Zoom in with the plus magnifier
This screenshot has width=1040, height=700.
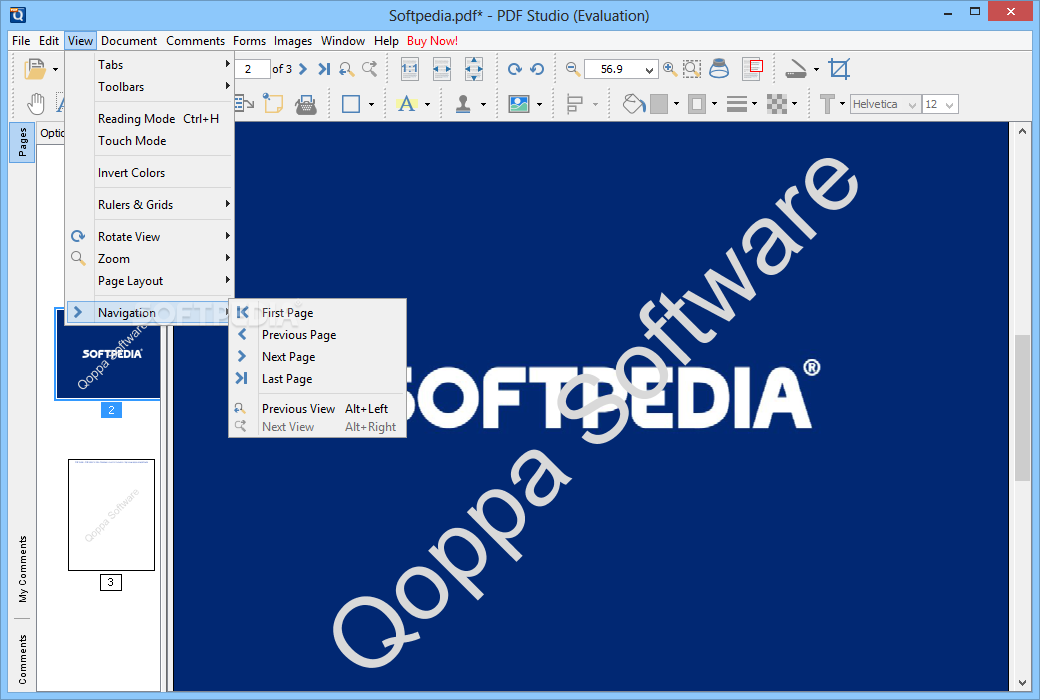670,69
